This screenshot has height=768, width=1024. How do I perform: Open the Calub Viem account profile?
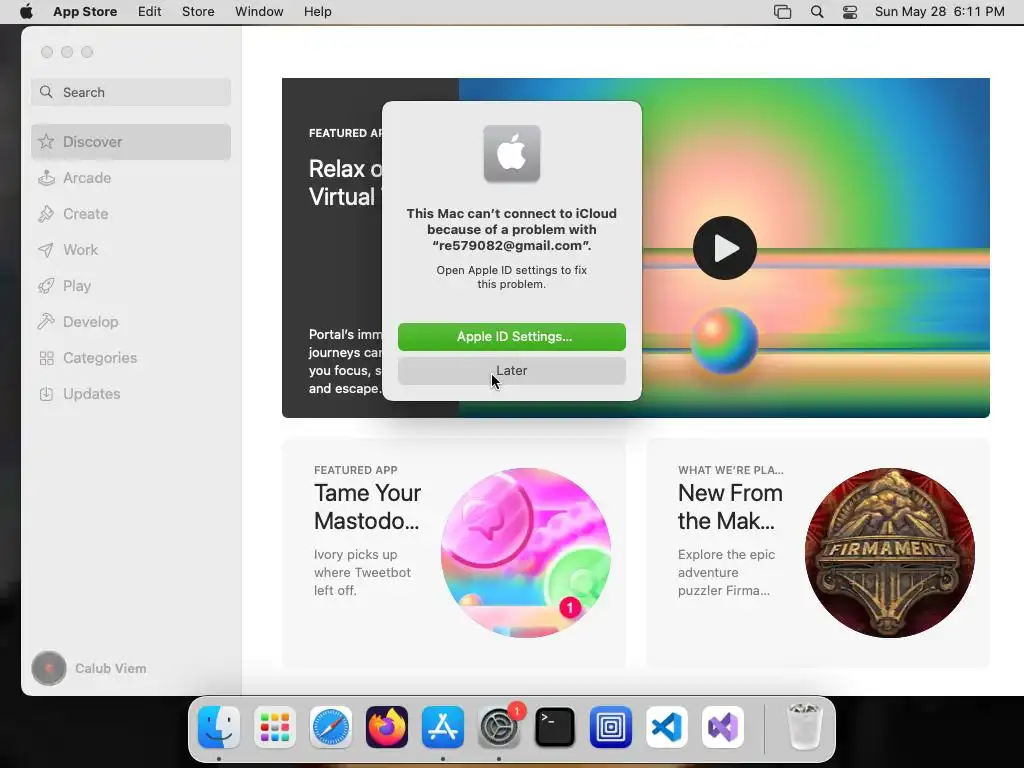click(89, 668)
